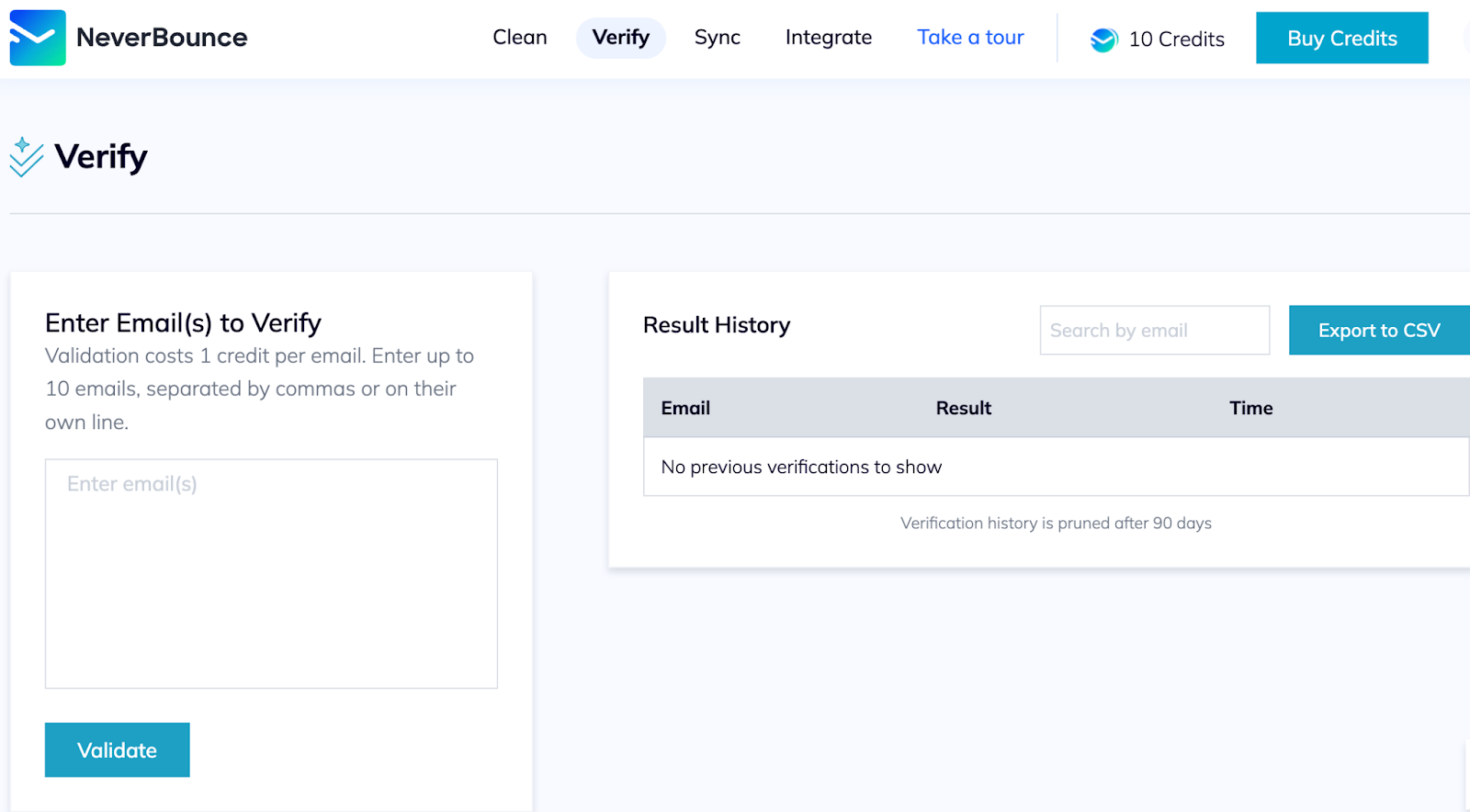Click the NeverBounce brand name text
The width and height of the screenshot is (1470, 812).
coord(162,38)
